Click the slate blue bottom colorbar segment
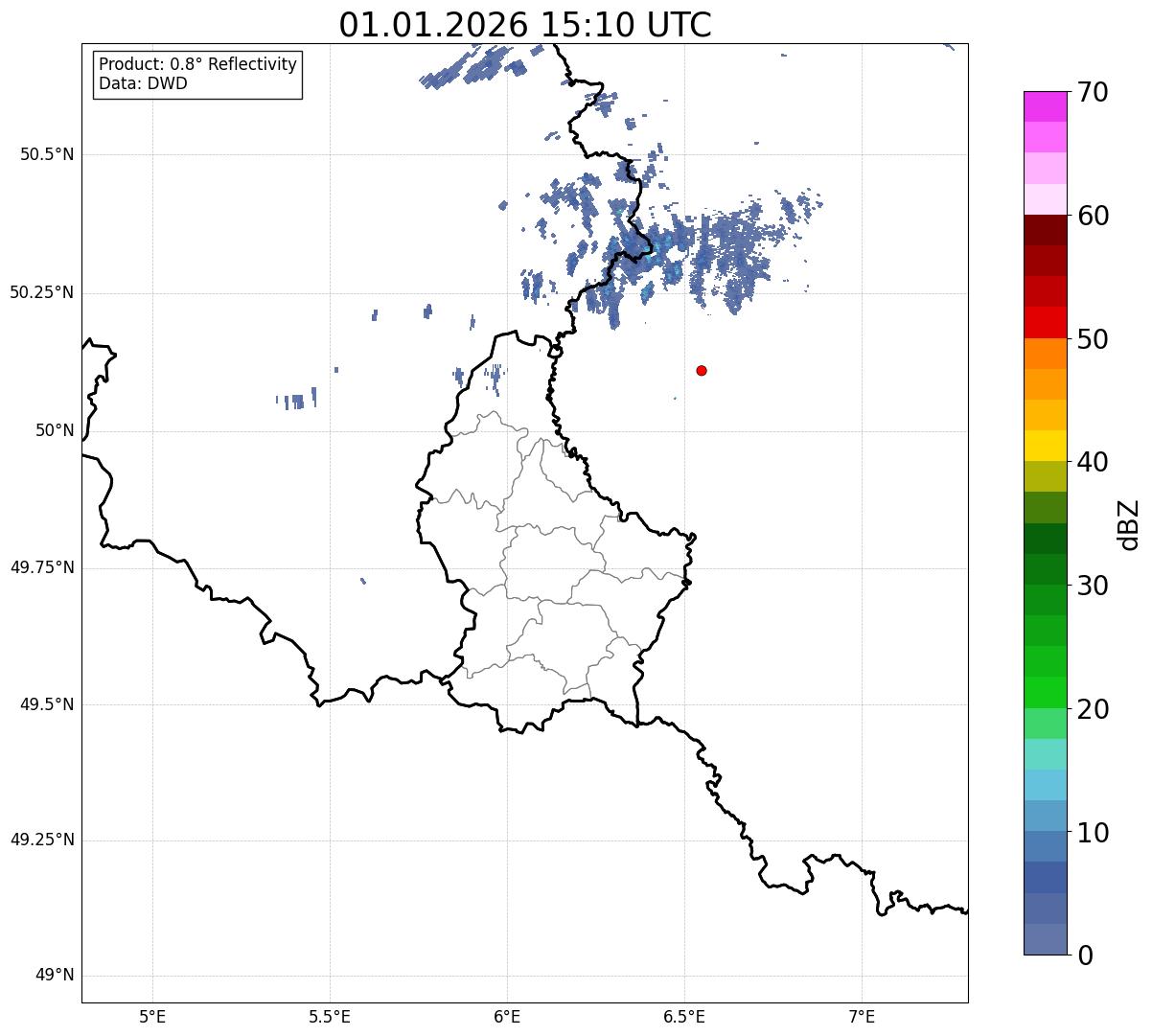Viewport: 1152px width, 1036px height. click(x=1045, y=939)
